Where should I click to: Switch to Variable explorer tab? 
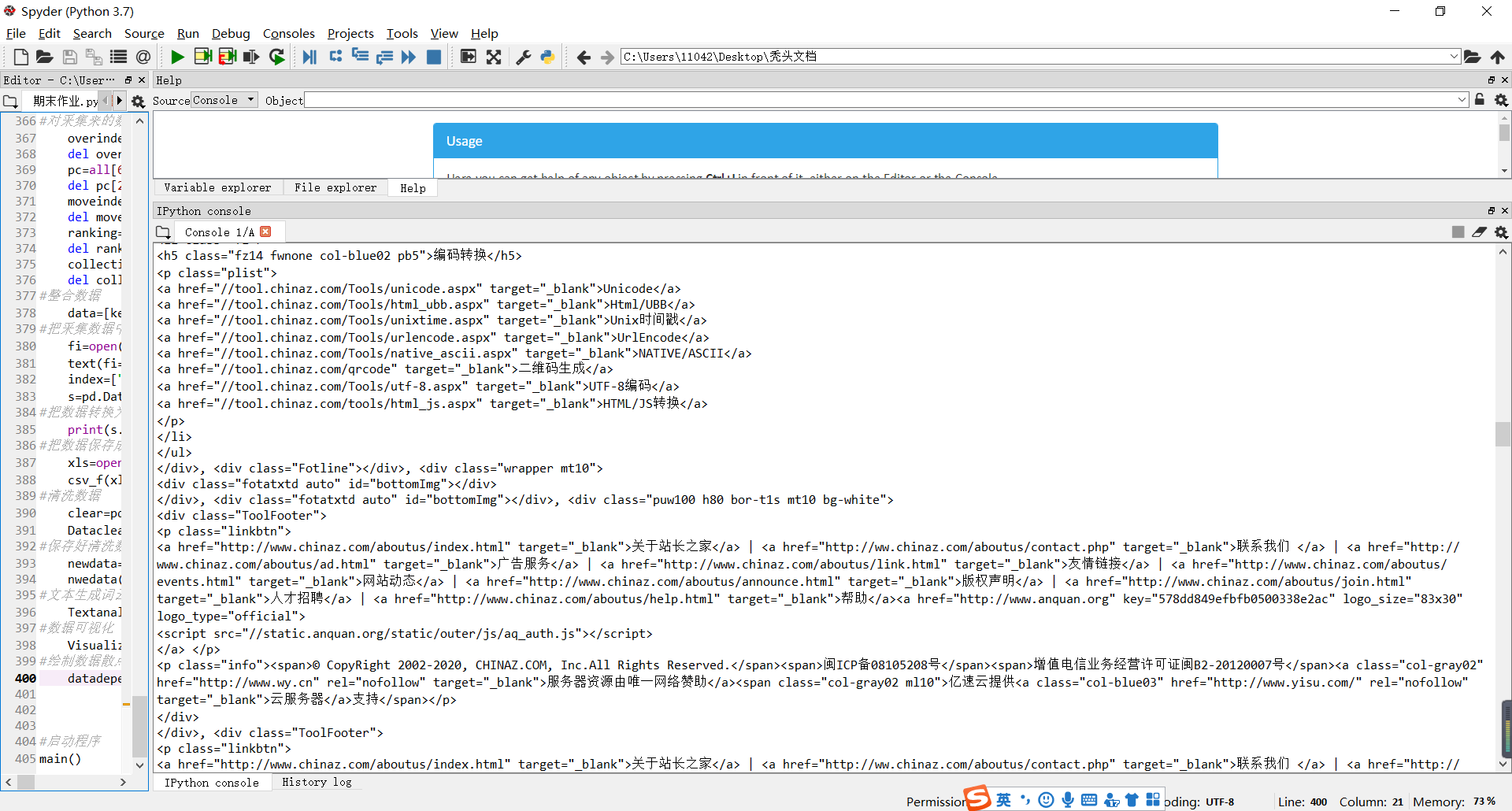(217, 187)
